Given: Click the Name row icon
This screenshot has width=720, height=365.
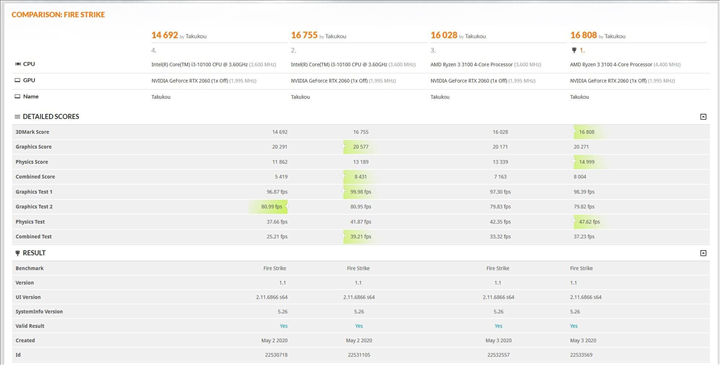Looking at the screenshot, I should pyautogui.click(x=18, y=97).
